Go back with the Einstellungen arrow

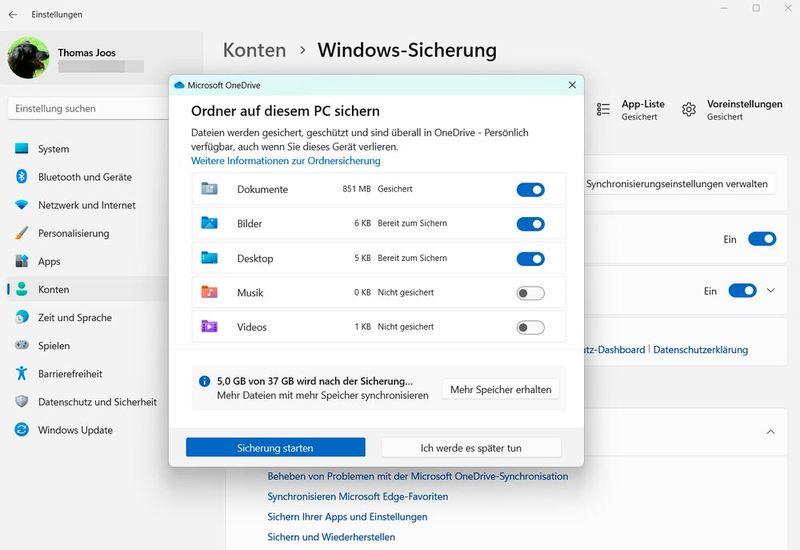(x=13, y=15)
